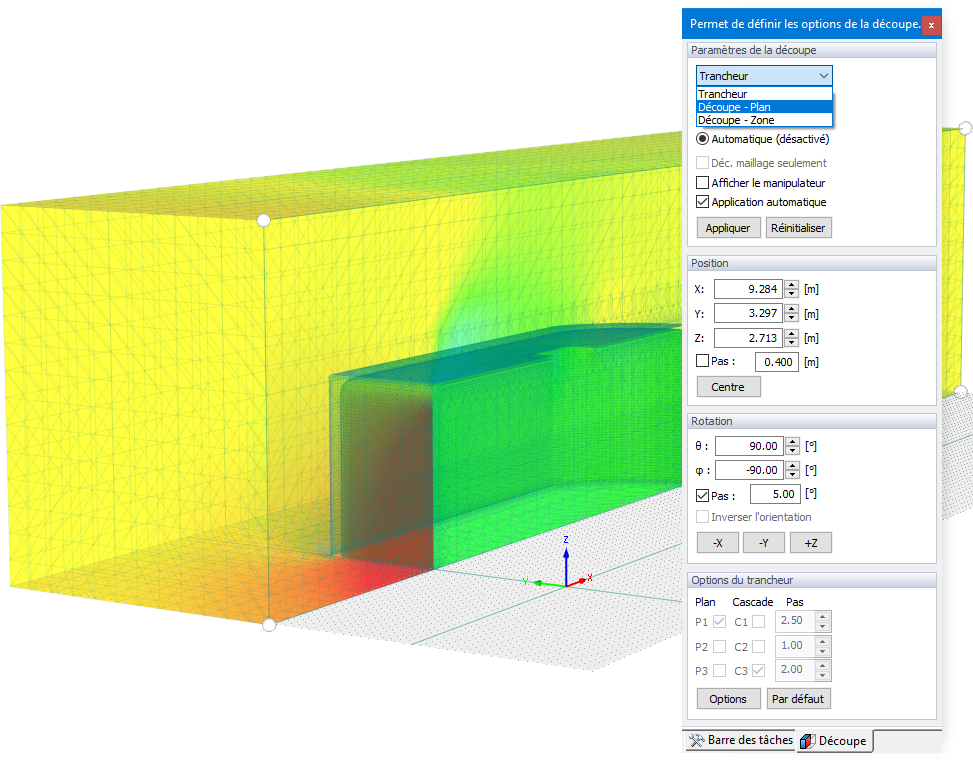Decrease Y position with spinner down arrow

click(791, 318)
